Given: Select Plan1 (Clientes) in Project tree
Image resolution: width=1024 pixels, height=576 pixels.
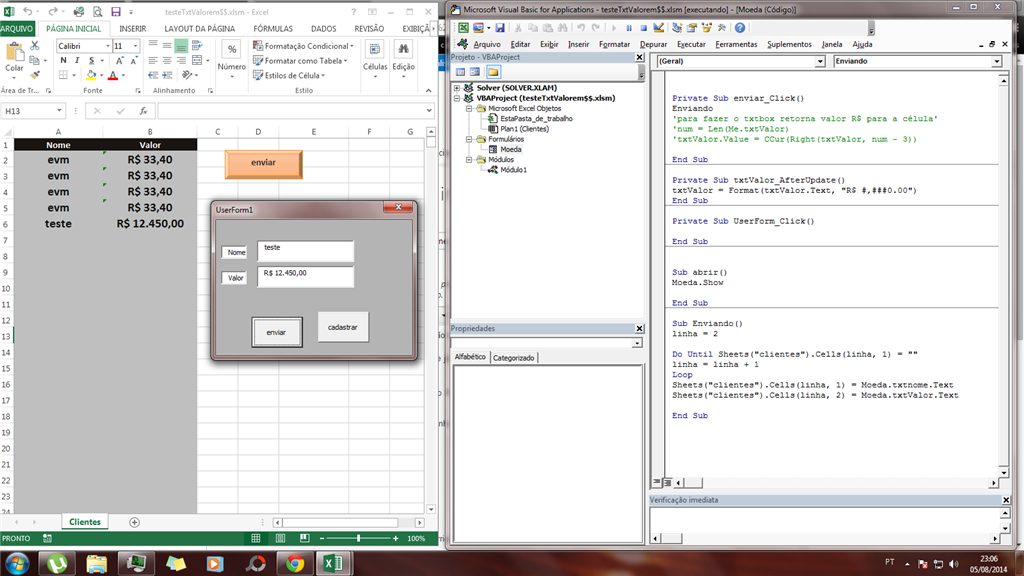Looking at the screenshot, I should (524, 129).
